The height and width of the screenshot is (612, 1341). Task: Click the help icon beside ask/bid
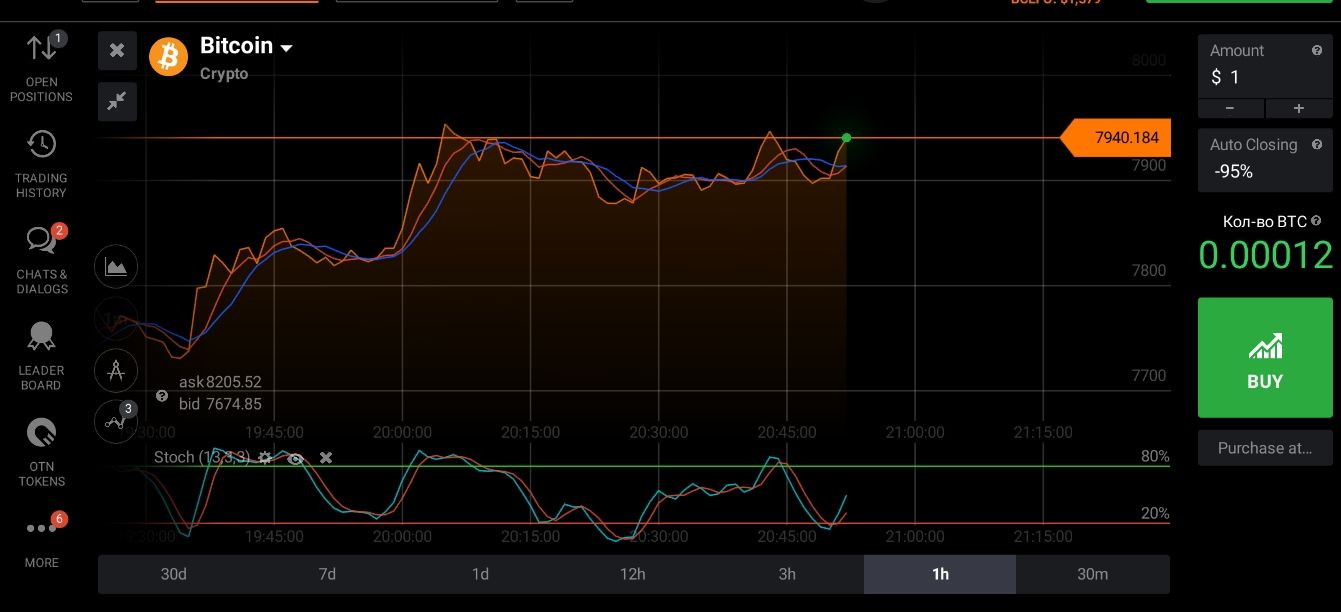pyautogui.click(x=162, y=396)
